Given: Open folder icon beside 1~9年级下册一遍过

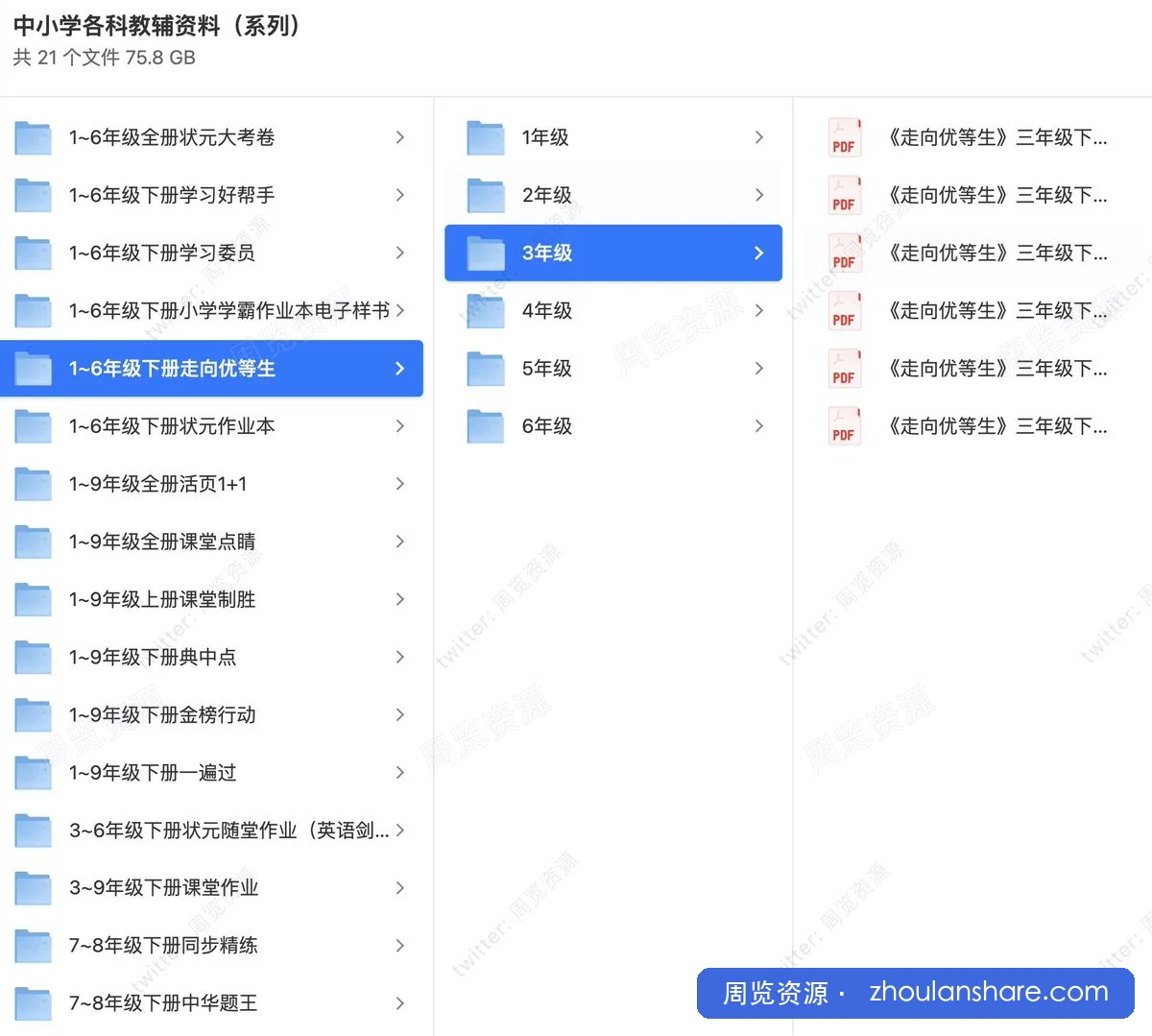Looking at the screenshot, I should point(34,772).
